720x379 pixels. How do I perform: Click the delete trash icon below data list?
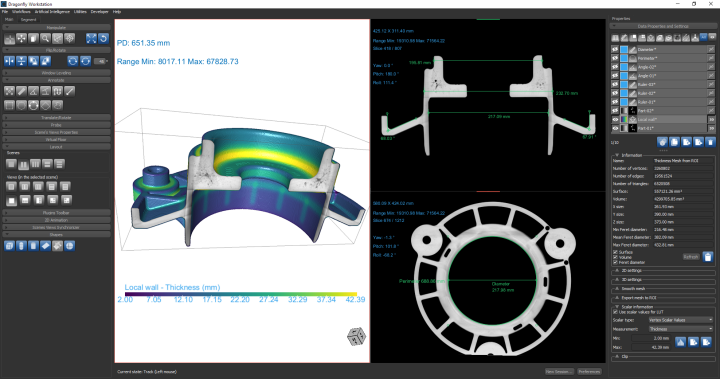710,142
